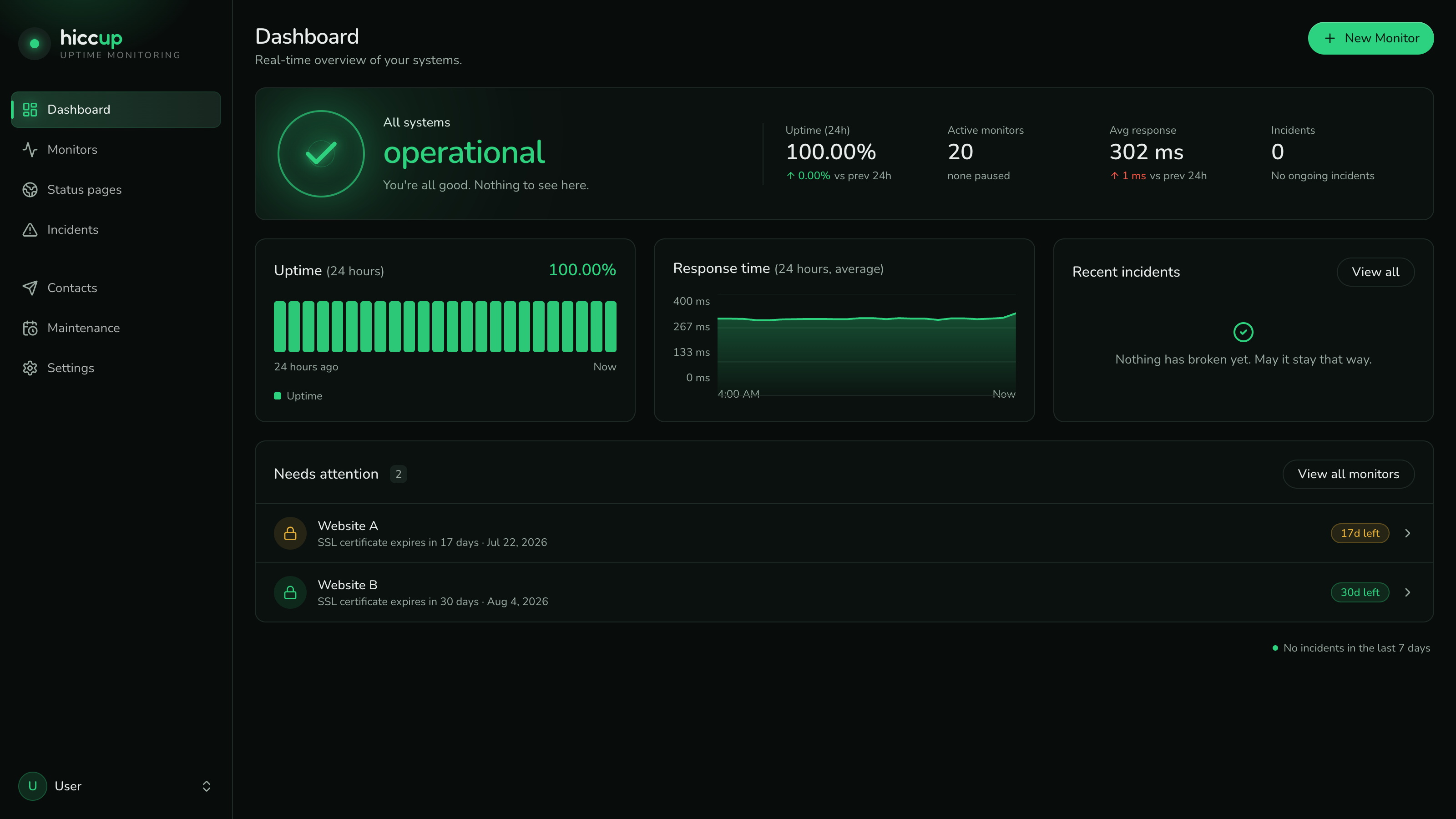Click the 'operational' status heading
The image size is (1456, 819).
click(x=464, y=152)
